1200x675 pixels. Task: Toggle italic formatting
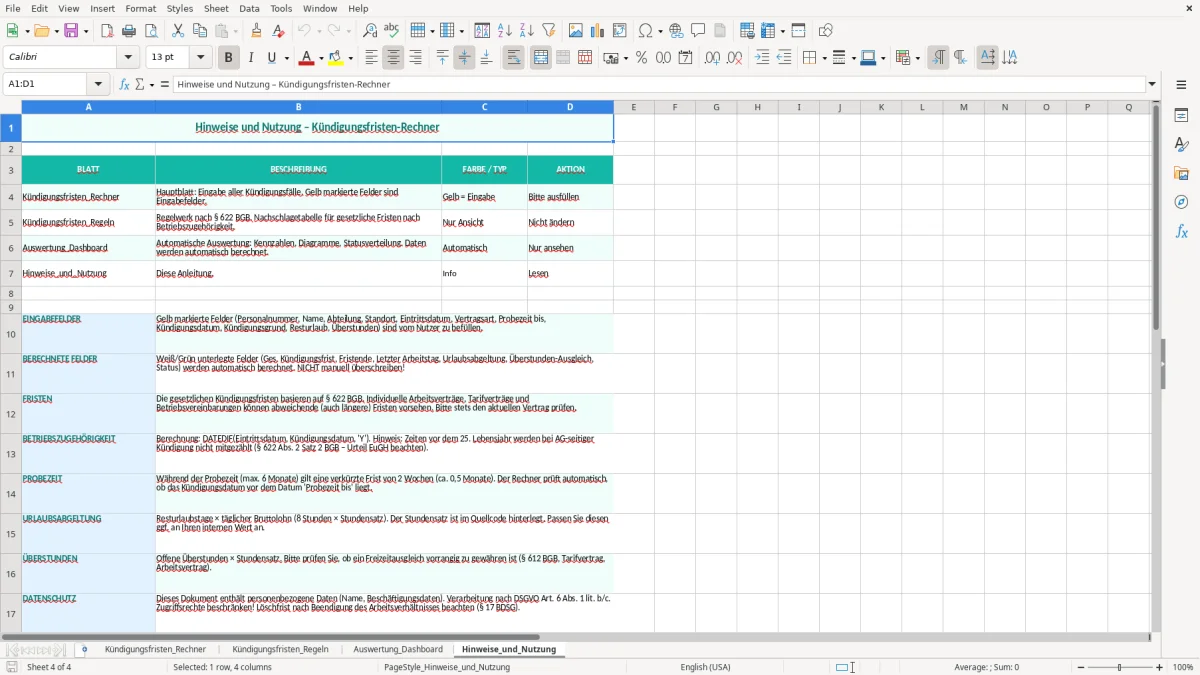(250, 58)
